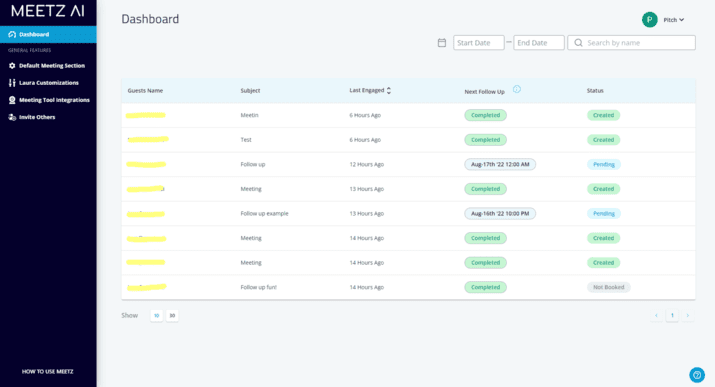
Task: Click the 'Follow up' subject cell
Action: [253, 165]
